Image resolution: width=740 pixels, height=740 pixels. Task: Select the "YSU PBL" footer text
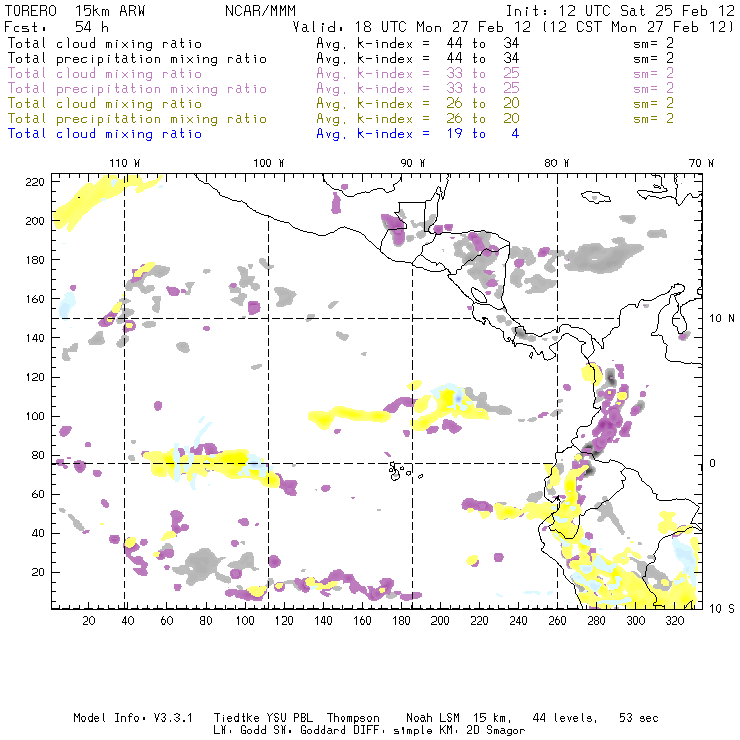[289, 718]
